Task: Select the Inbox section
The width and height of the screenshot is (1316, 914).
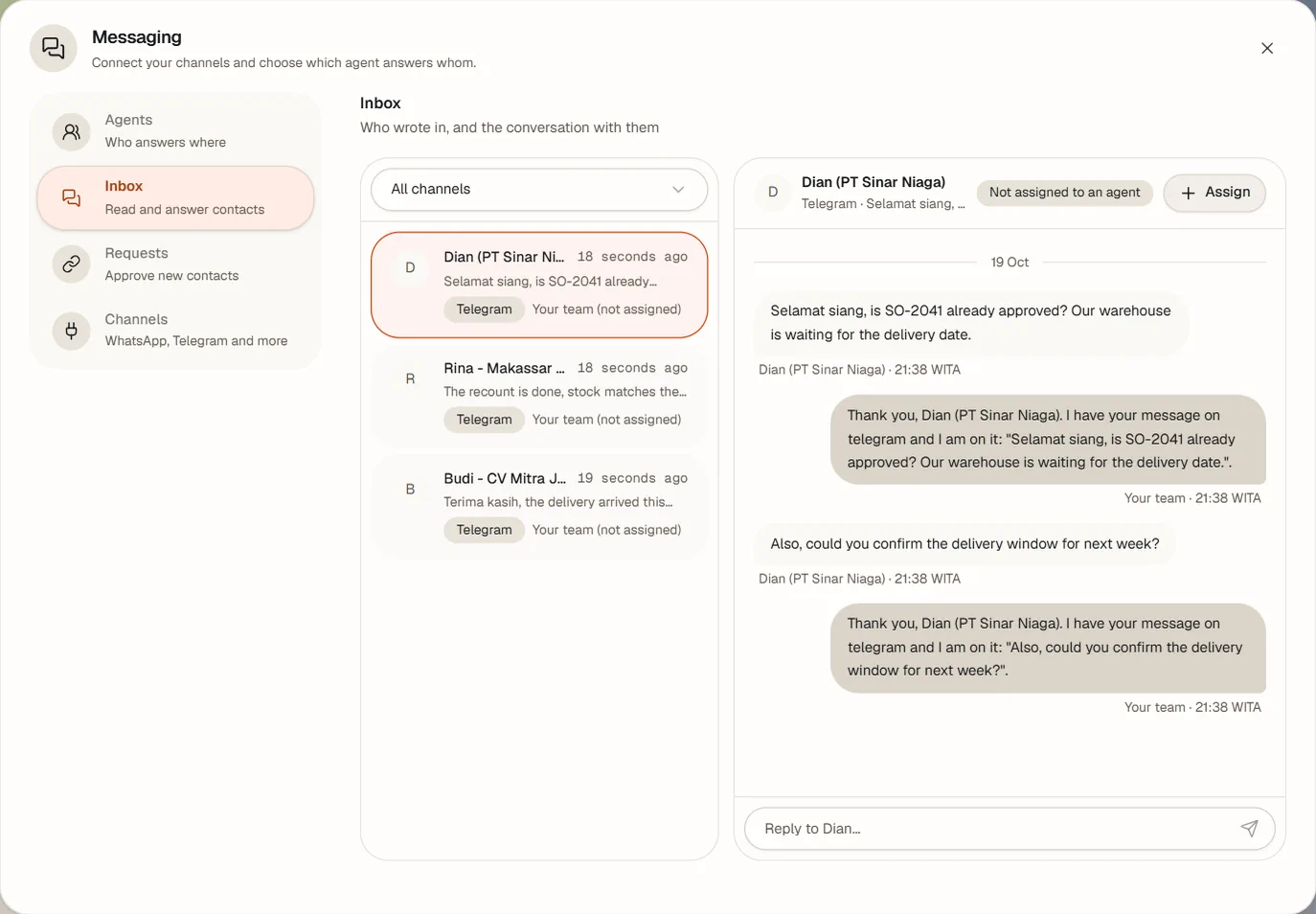Action: coord(175,198)
